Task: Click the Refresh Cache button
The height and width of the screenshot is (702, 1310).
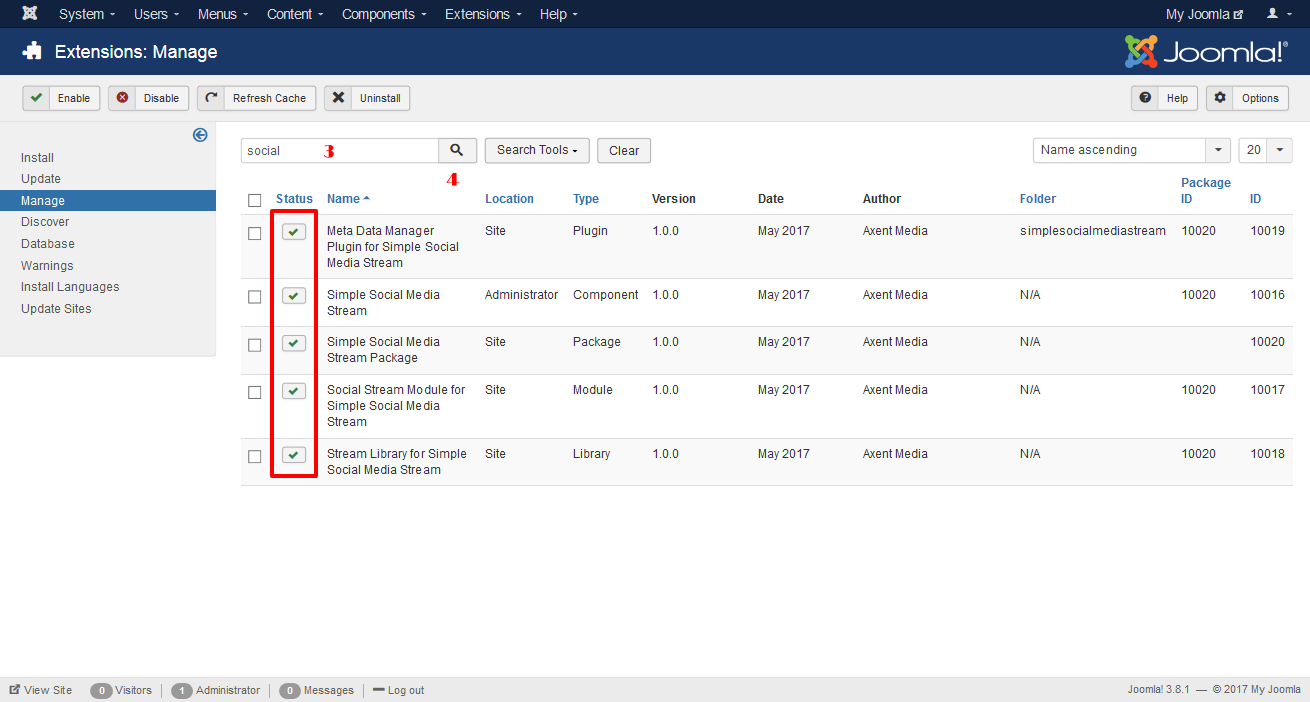Action: [x=256, y=98]
